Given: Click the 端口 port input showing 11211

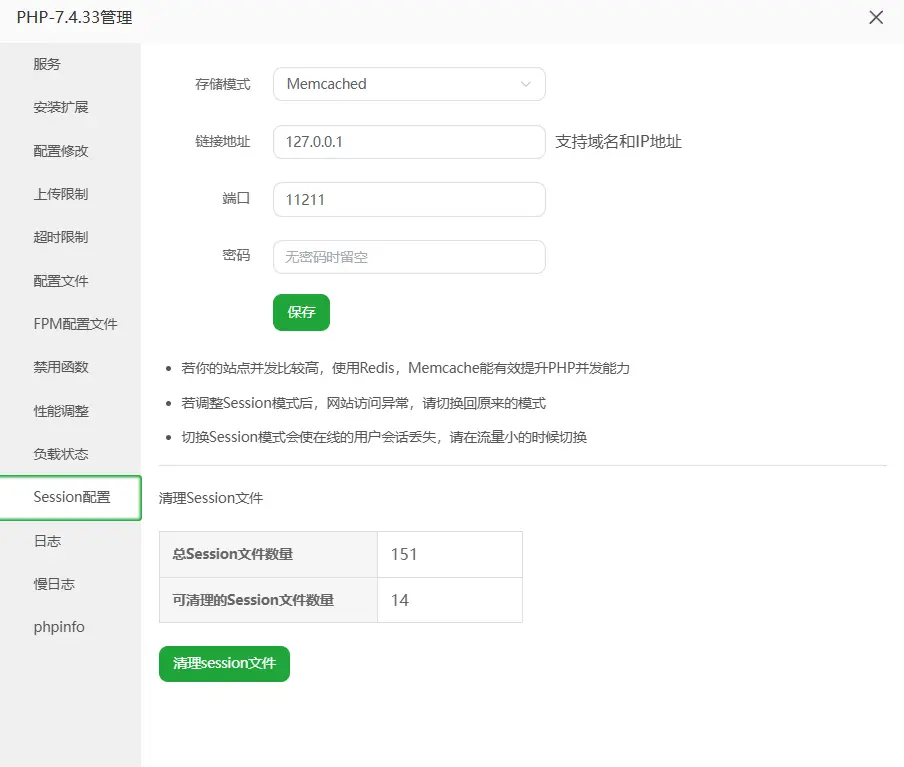Looking at the screenshot, I should pyautogui.click(x=408, y=199).
